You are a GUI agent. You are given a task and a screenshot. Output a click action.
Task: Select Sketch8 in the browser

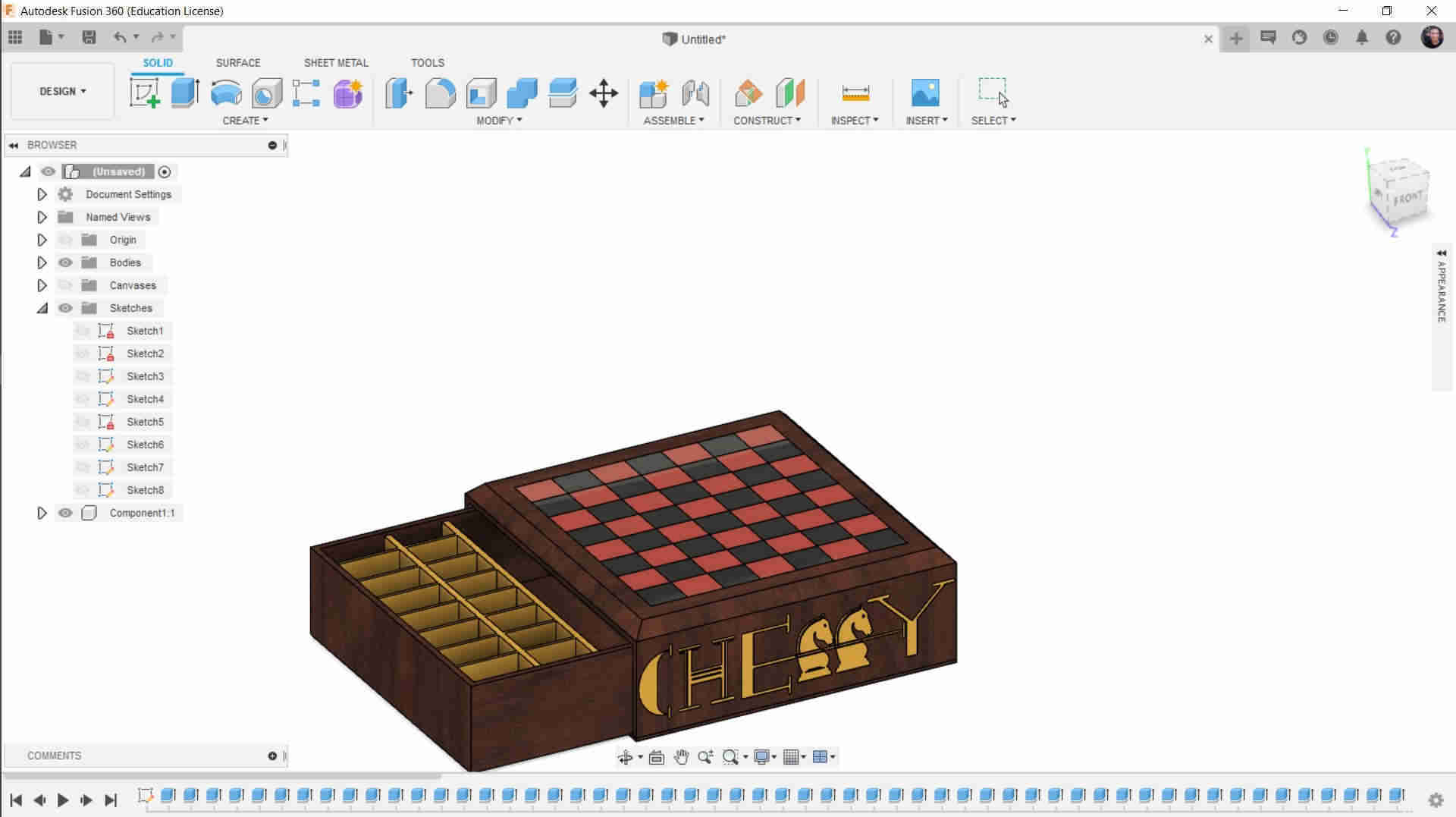pyautogui.click(x=145, y=490)
